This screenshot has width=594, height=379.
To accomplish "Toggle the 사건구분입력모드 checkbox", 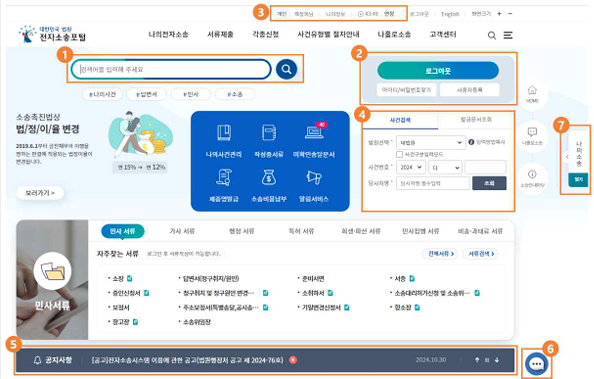I will click(x=399, y=154).
